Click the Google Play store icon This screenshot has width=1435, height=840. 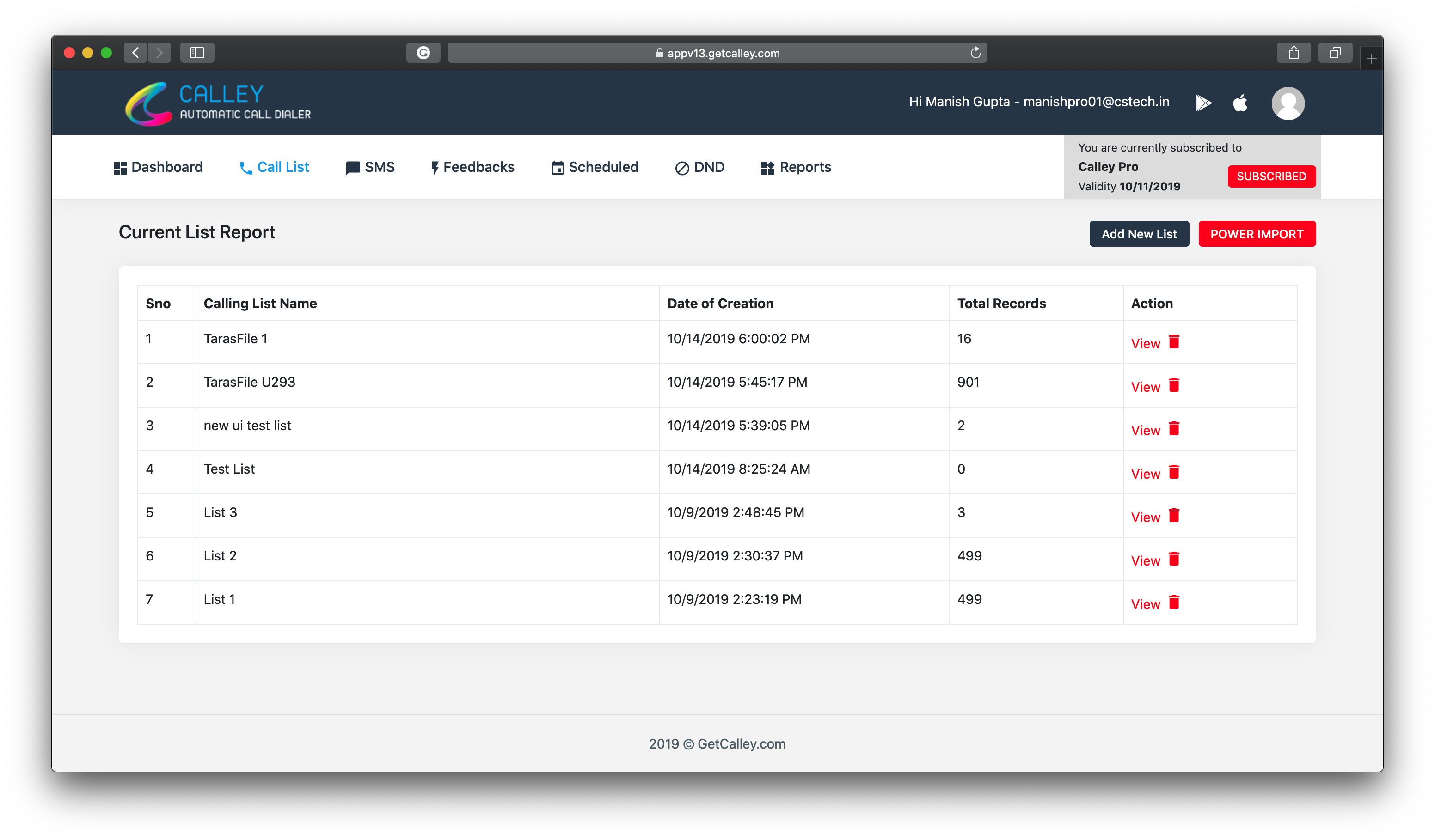(1202, 103)
